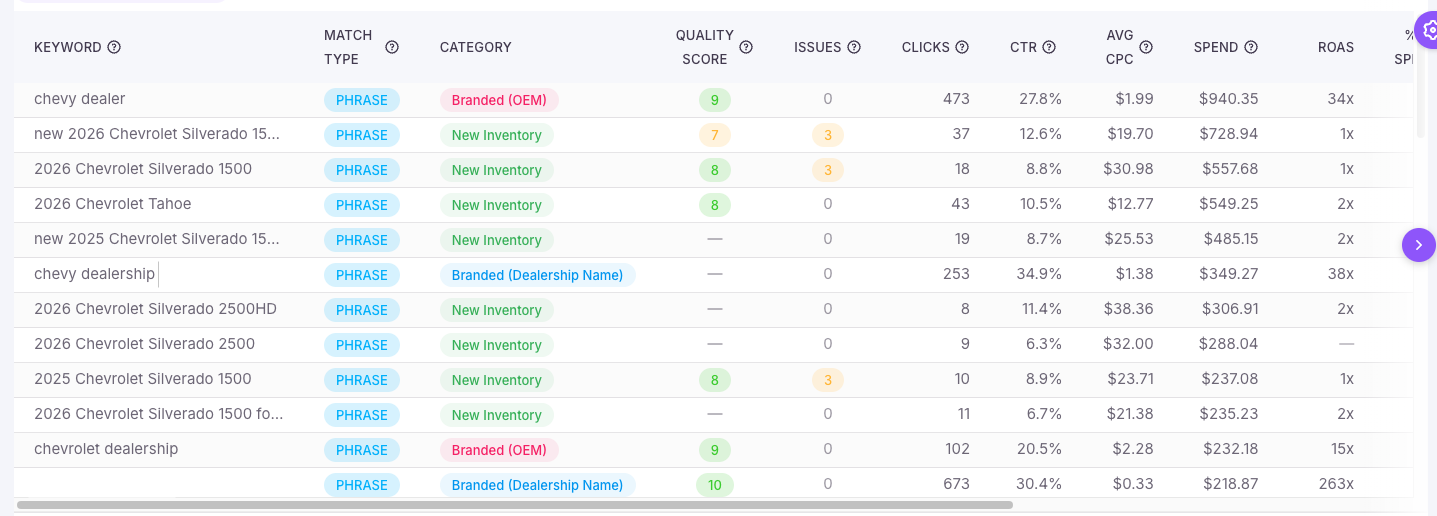Select keyword '2026 Chevrolet Silverado 1500'
This screenshot has width=1437, height=516.
143,169
